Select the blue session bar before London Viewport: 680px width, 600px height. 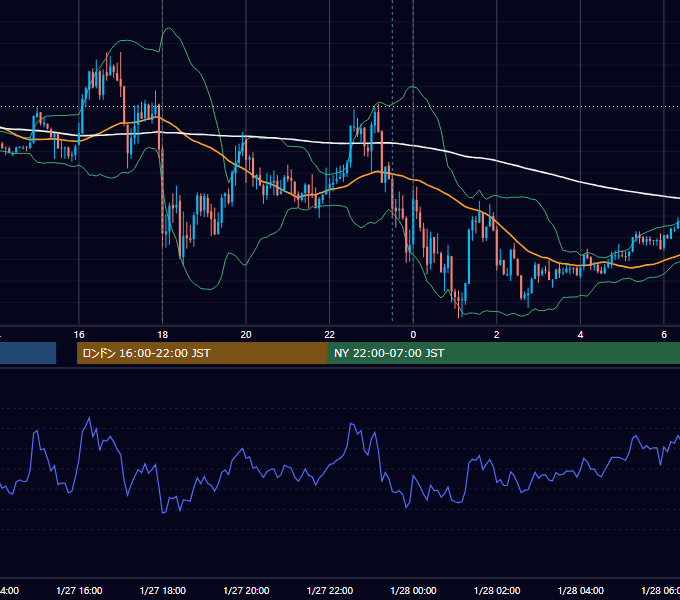[x=28, y=353]
